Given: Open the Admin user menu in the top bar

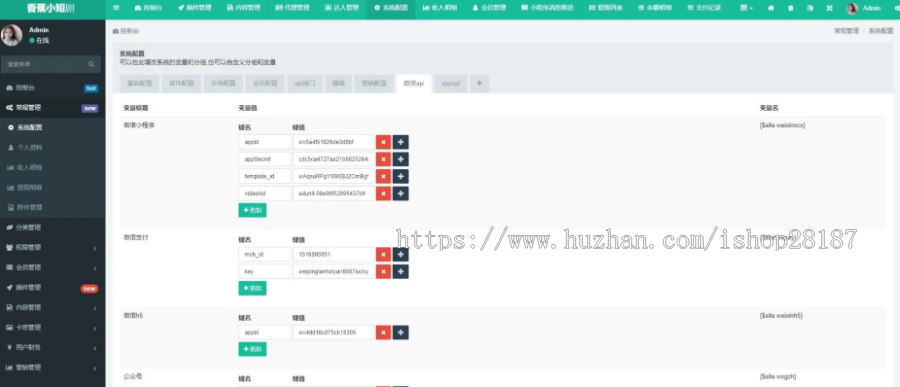Looking at the screenshot, I should click(863, 9).
